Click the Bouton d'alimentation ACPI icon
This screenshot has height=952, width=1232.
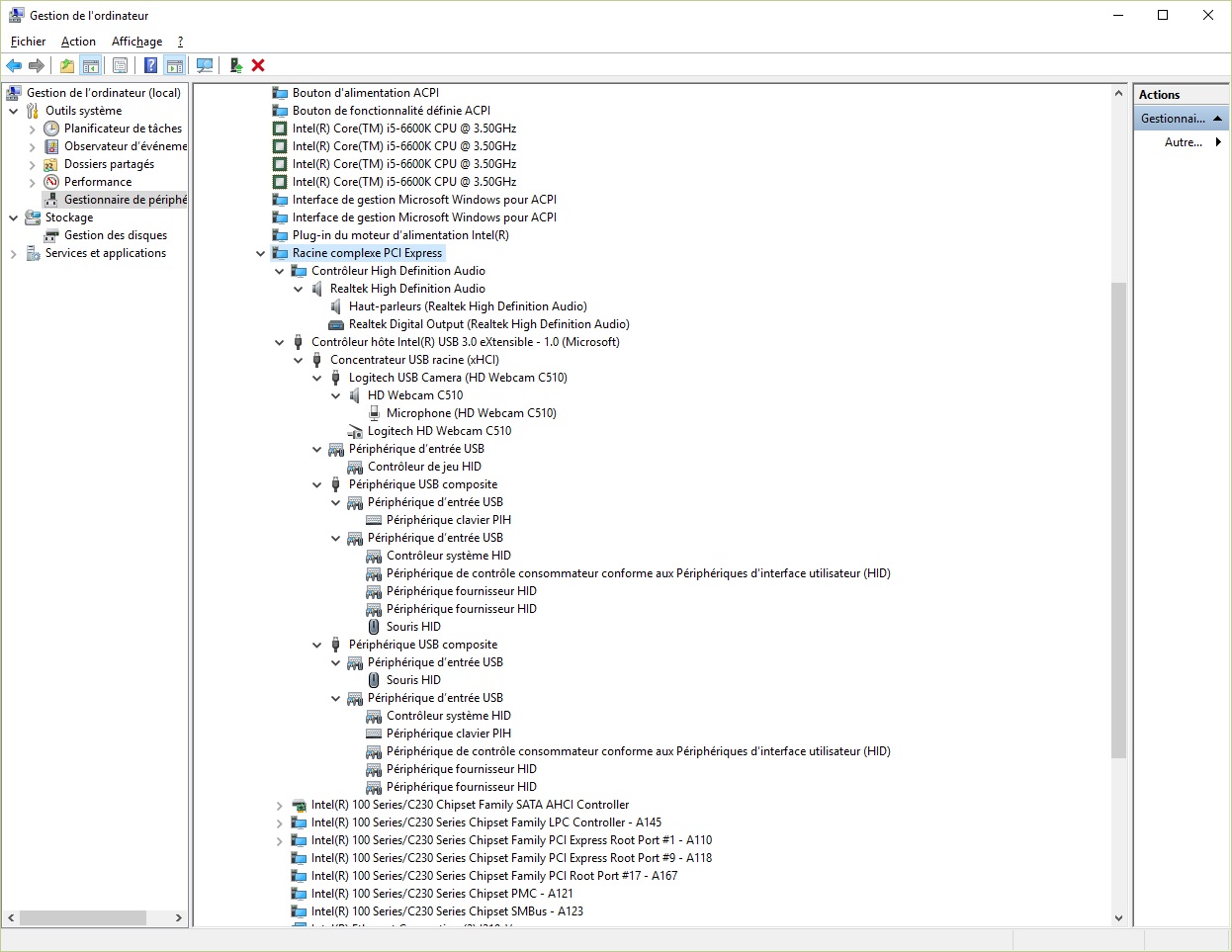(x=280, y=93)
